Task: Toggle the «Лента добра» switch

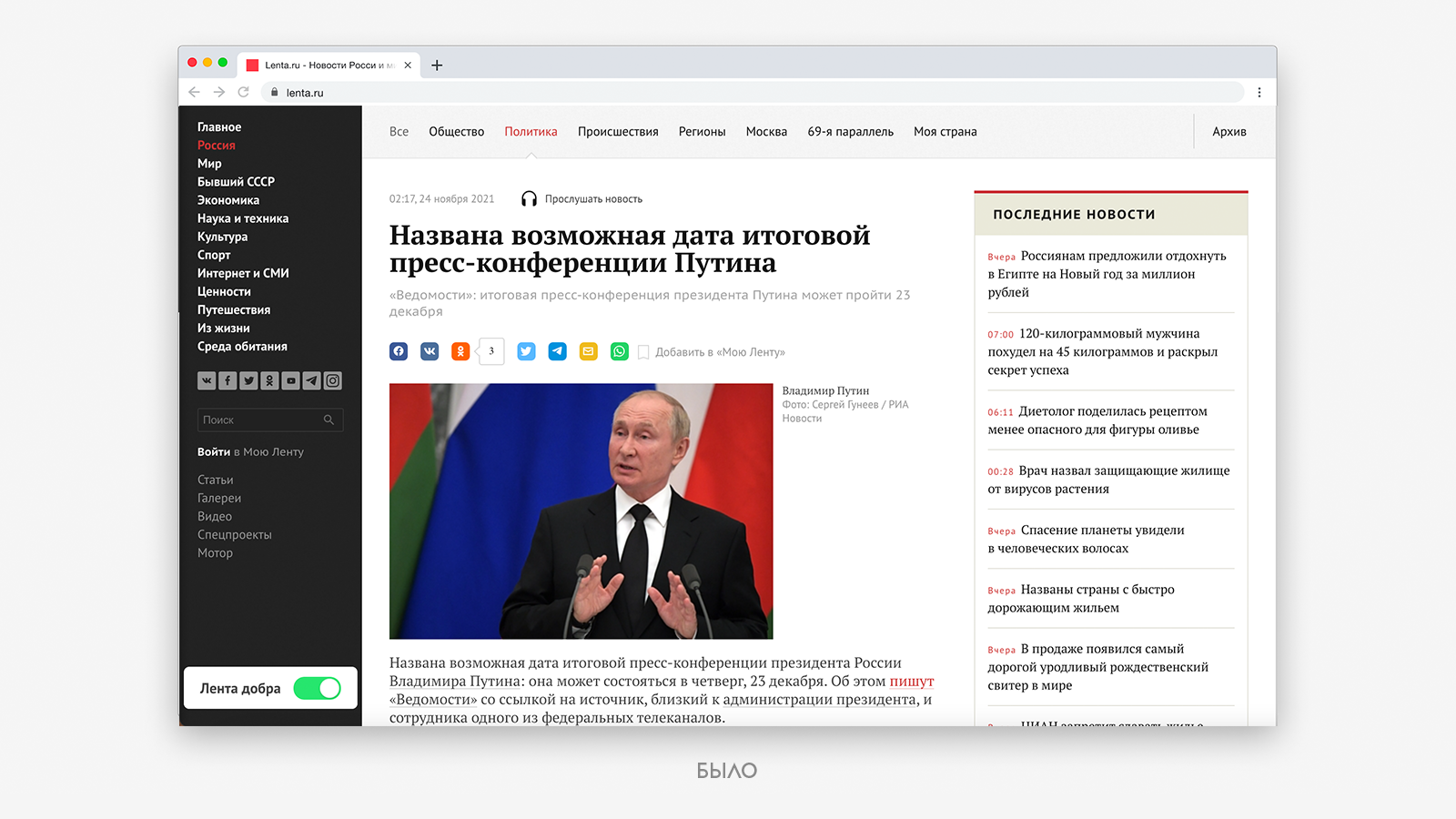Action: point(318,689)
